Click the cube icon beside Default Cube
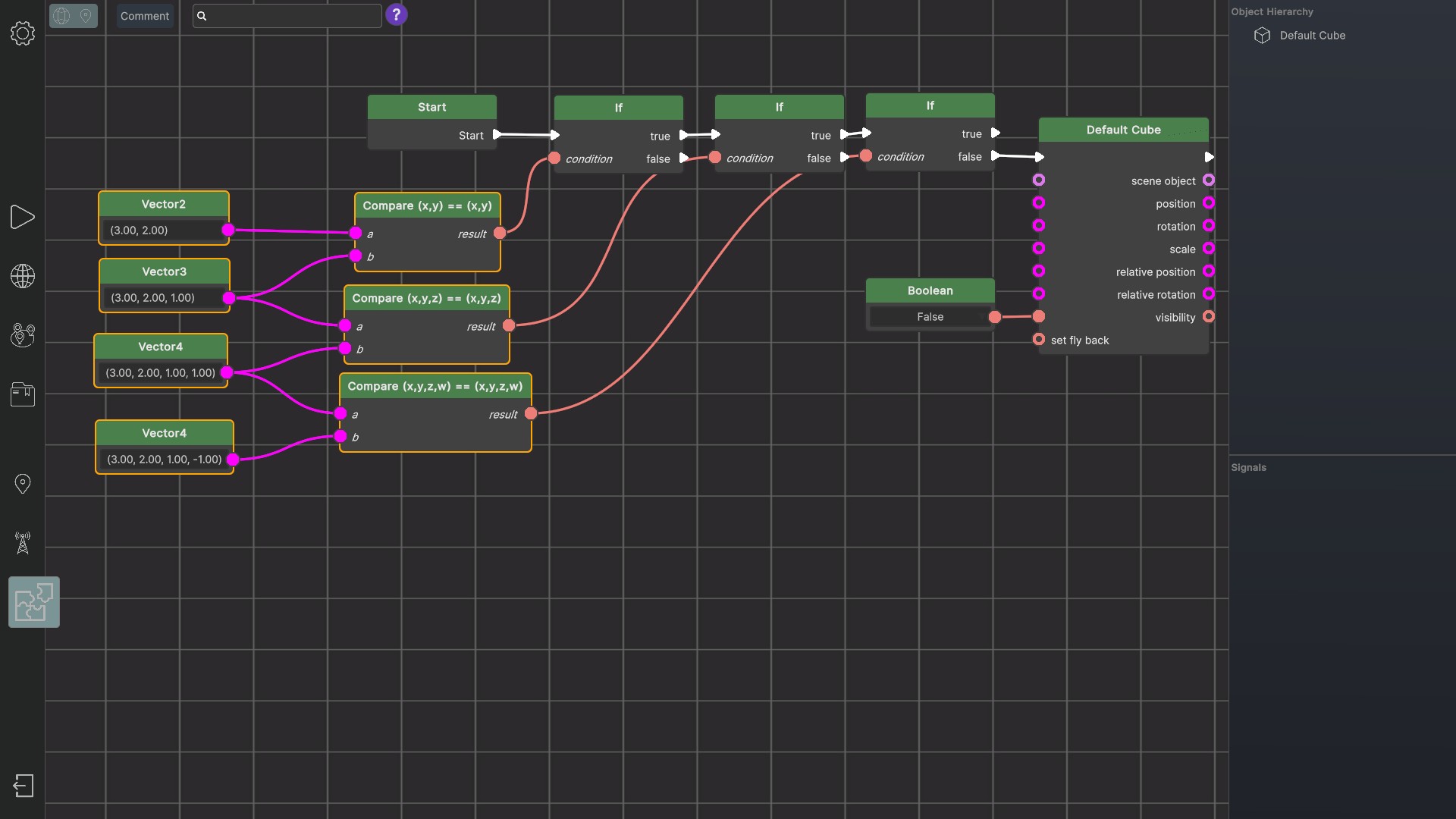Screen dimensions: 1456x819 click(1262, 36)
